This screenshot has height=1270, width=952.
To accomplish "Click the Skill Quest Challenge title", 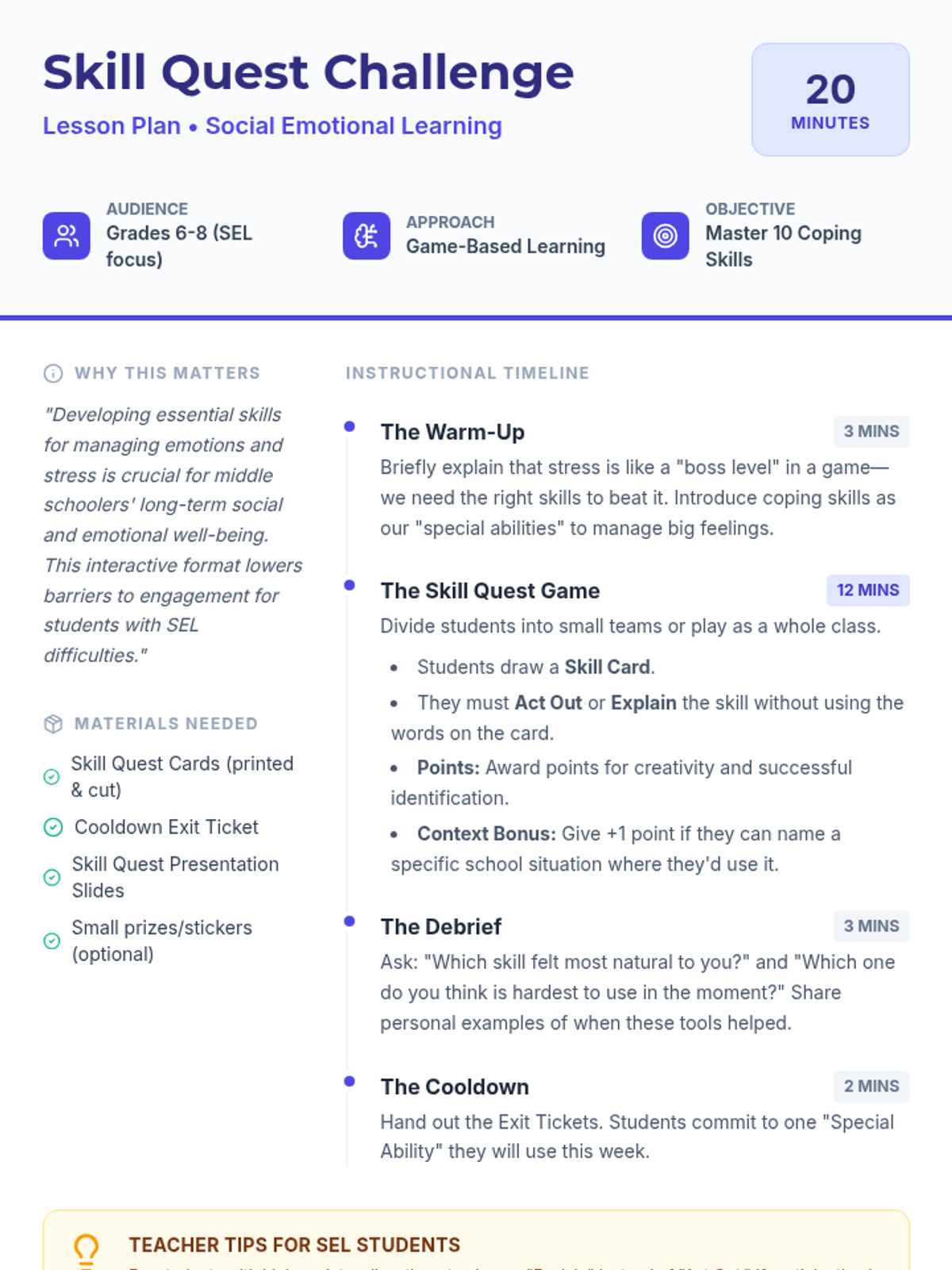I will coord(308,72).
